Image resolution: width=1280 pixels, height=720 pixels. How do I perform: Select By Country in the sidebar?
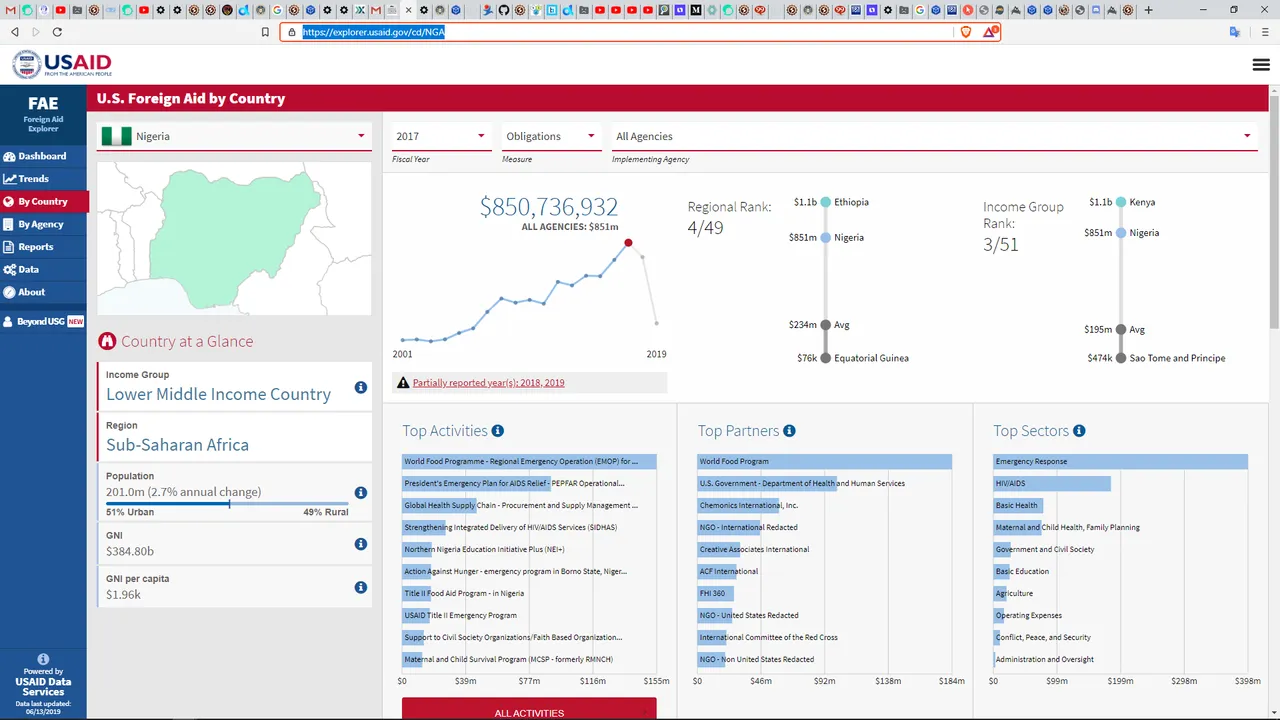point(44,202)
